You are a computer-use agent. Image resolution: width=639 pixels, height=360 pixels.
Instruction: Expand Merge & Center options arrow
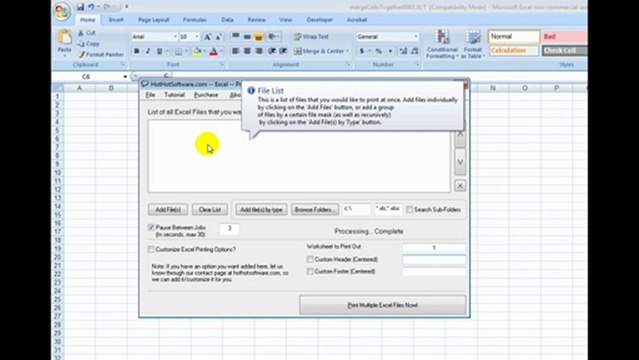pyautogui.click(x=348, y=51)
